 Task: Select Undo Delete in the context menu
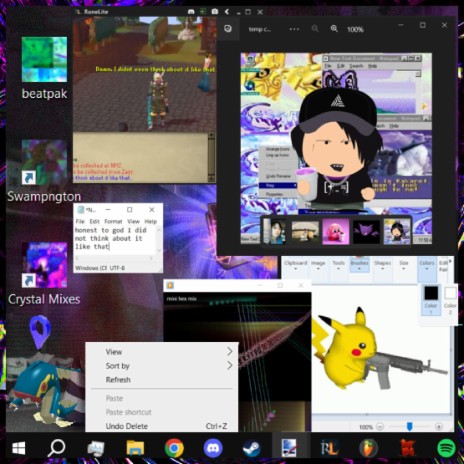pos(127,426)
